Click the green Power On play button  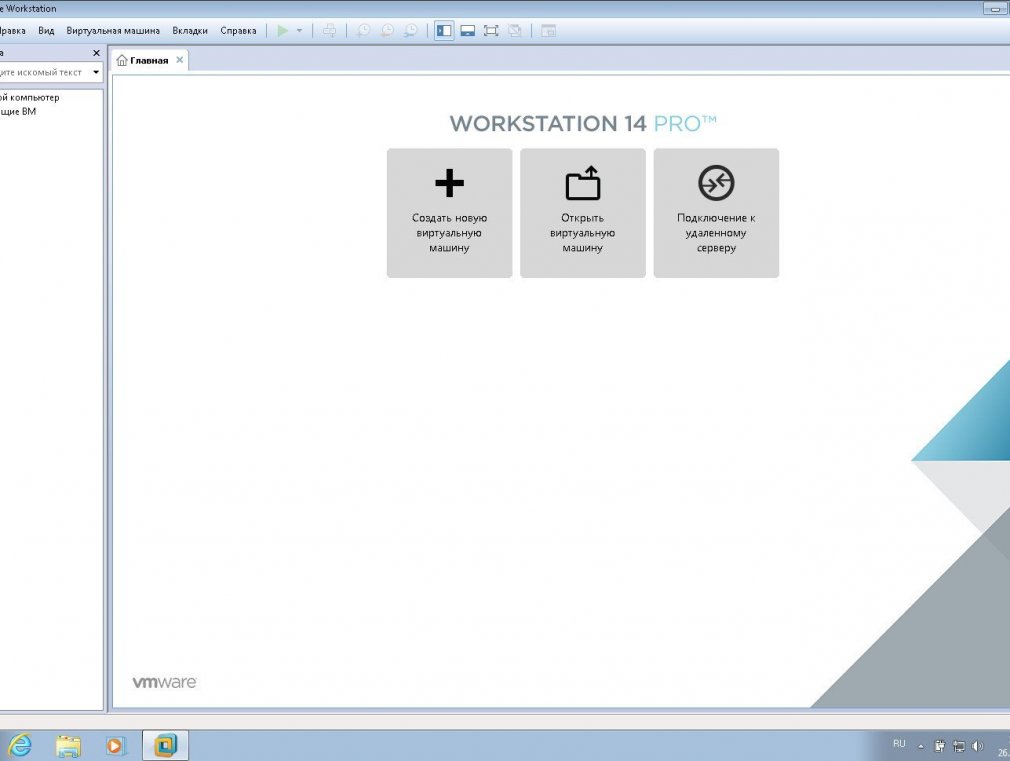(283, 30)
